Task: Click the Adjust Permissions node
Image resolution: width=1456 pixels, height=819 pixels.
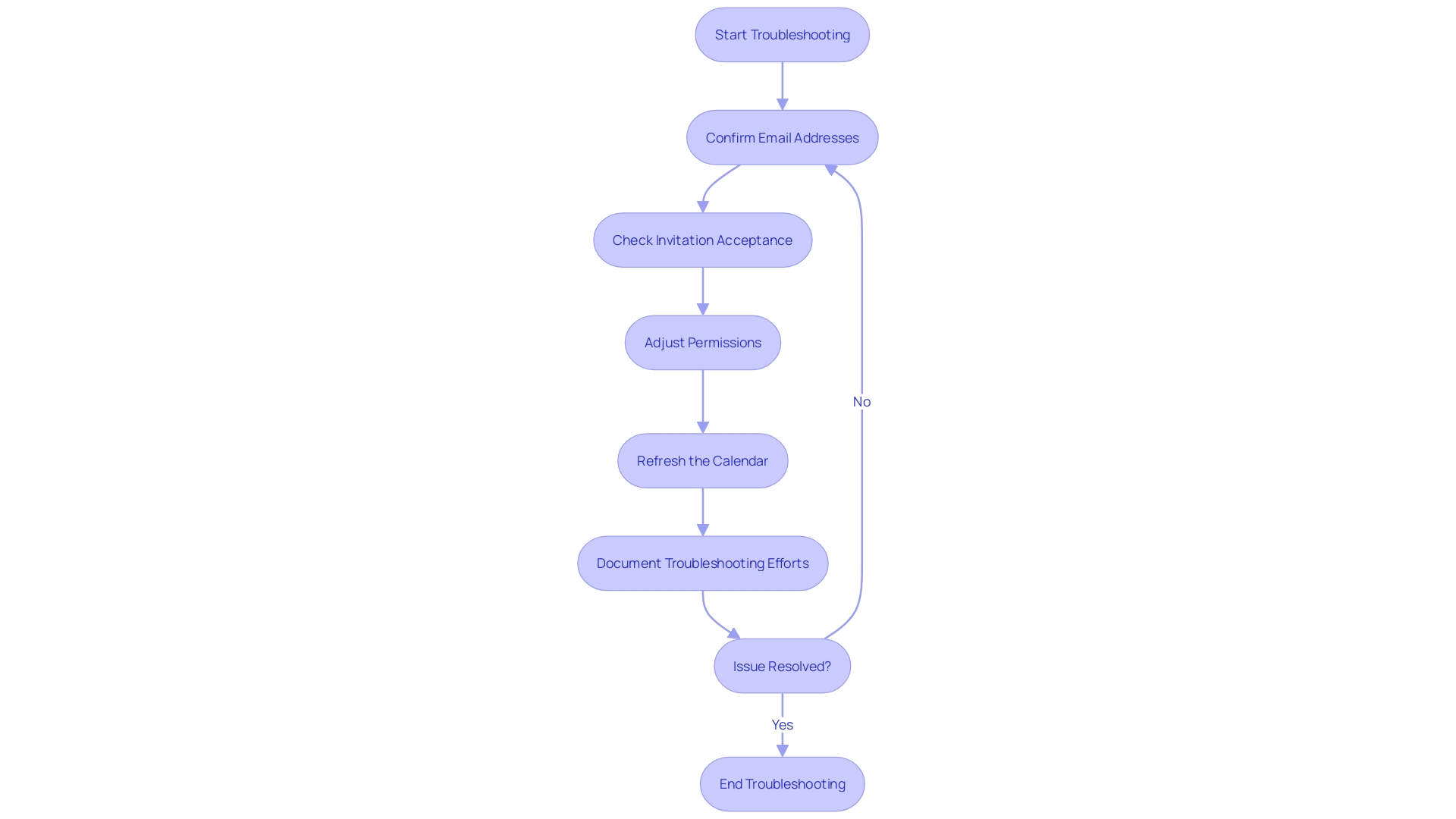Action: point(702,342)
